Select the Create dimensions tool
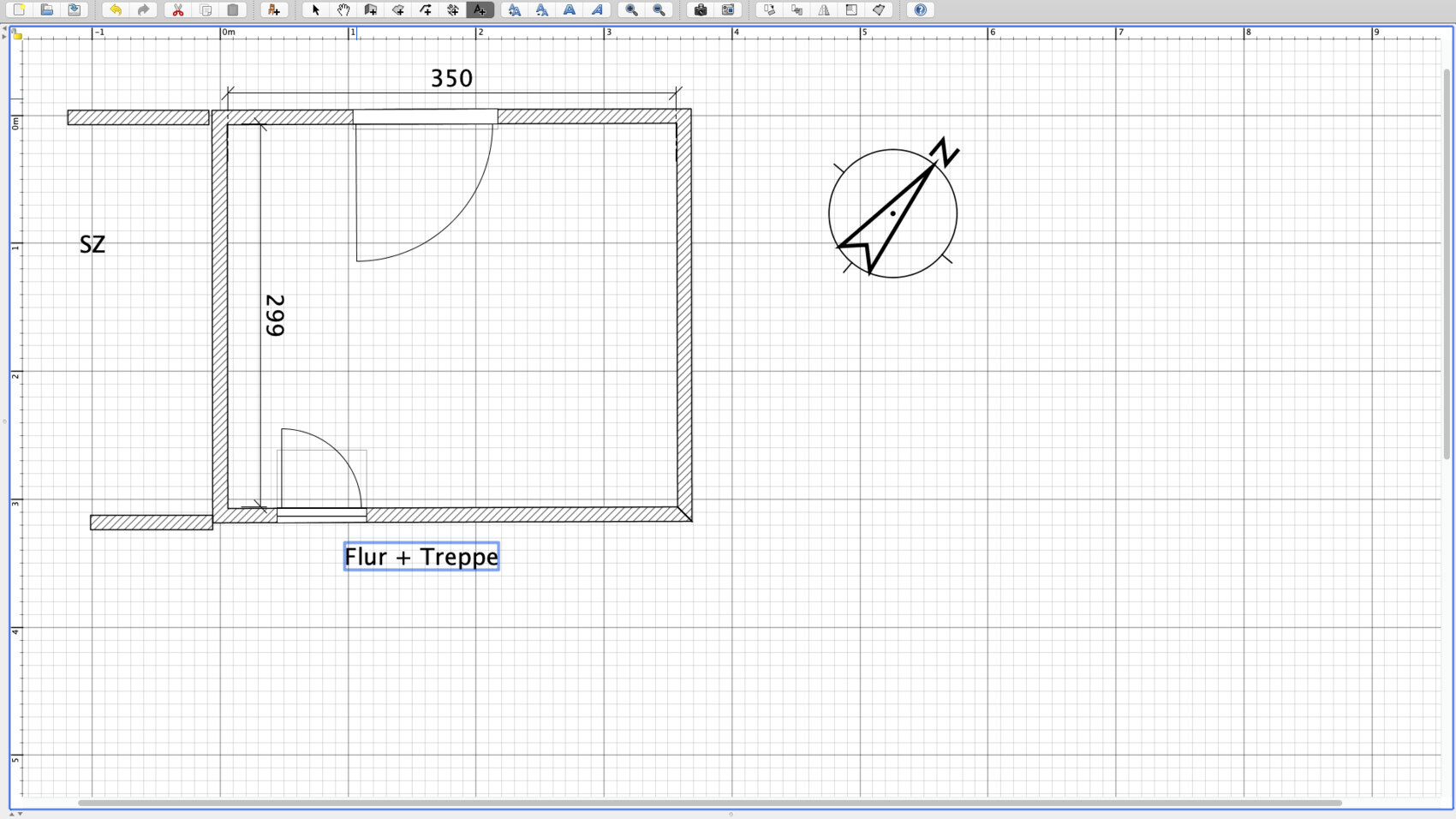Screen dimensions: 1456x819 (452, 10)
